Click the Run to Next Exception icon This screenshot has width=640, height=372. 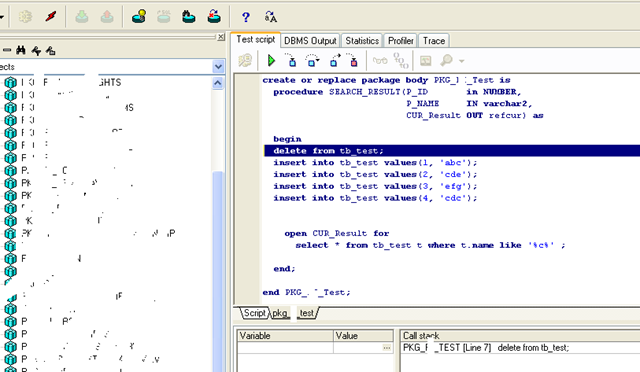click(x=353, y=60)
